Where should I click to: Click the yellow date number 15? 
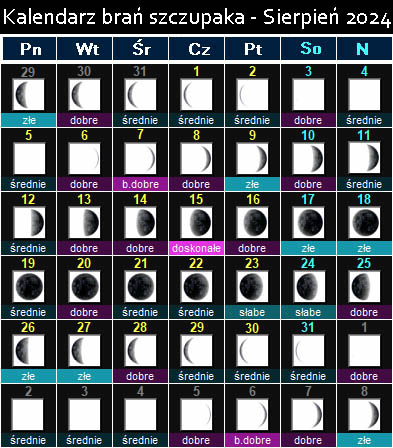click(x=196, y=199)
